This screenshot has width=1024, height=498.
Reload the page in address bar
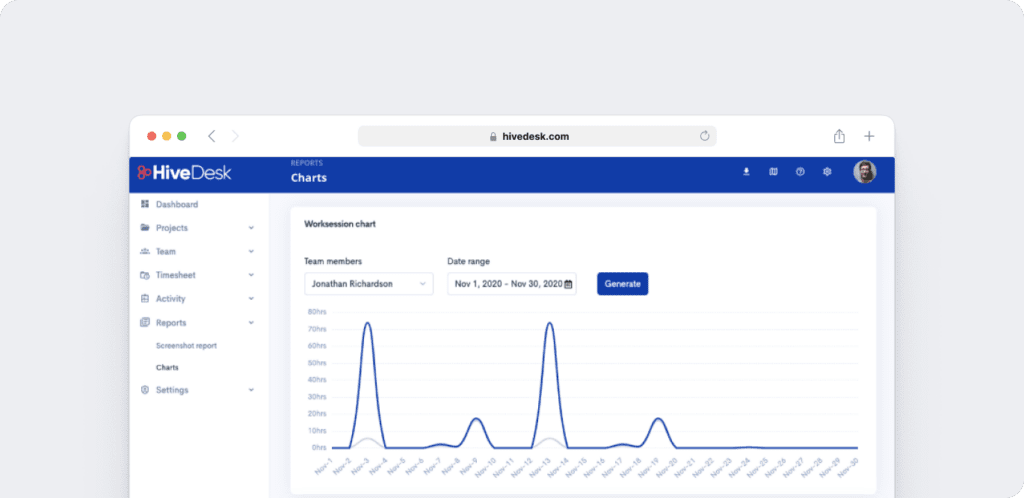click(x=704, y=136)
